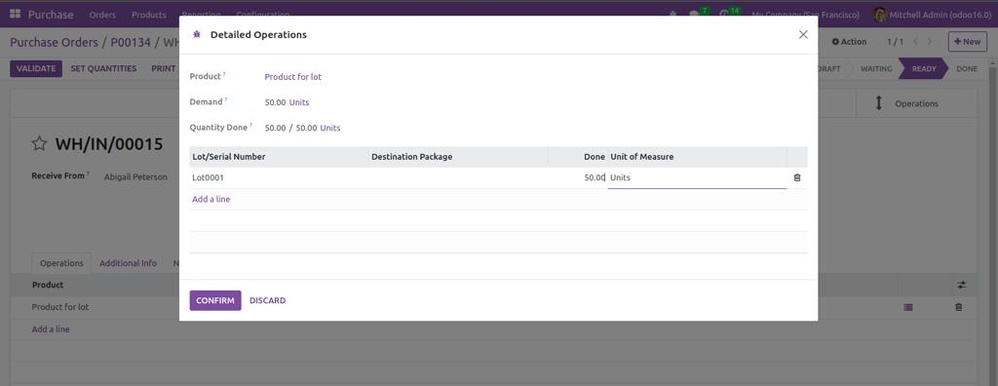Click the Print button in the background toolbar

coord(163,69)
